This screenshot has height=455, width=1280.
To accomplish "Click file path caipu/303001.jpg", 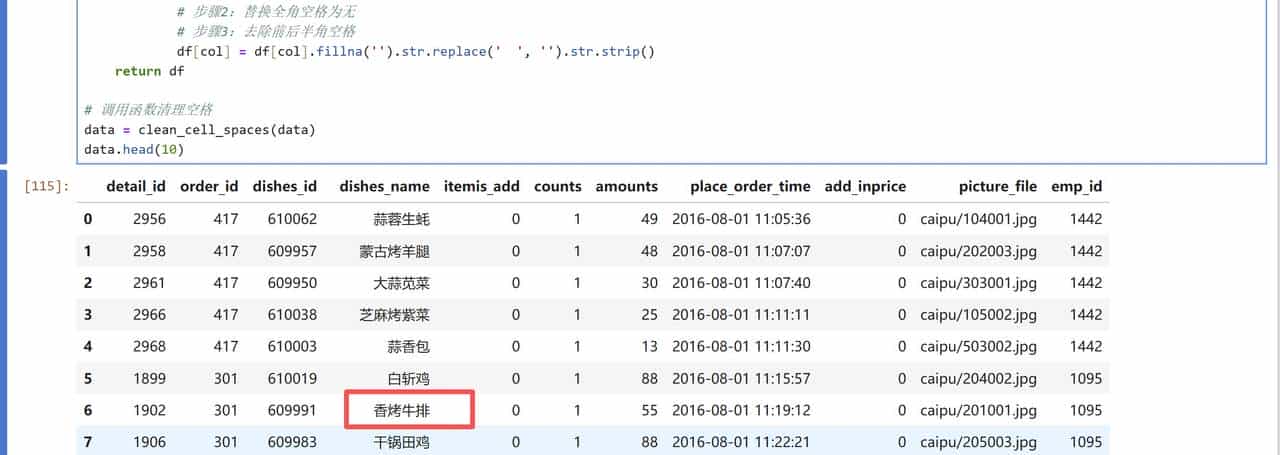I will 979,283.
